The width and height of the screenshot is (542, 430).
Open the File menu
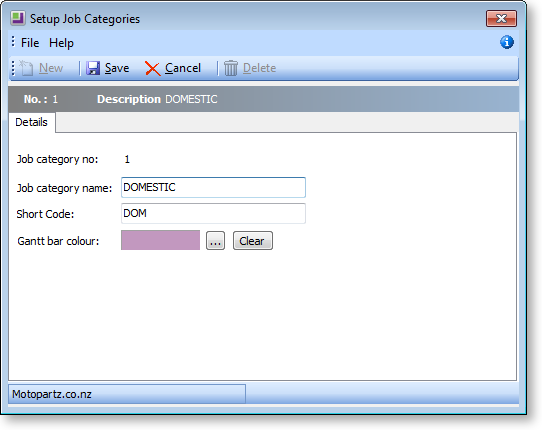pyautogui.click(x=30, y=43)
